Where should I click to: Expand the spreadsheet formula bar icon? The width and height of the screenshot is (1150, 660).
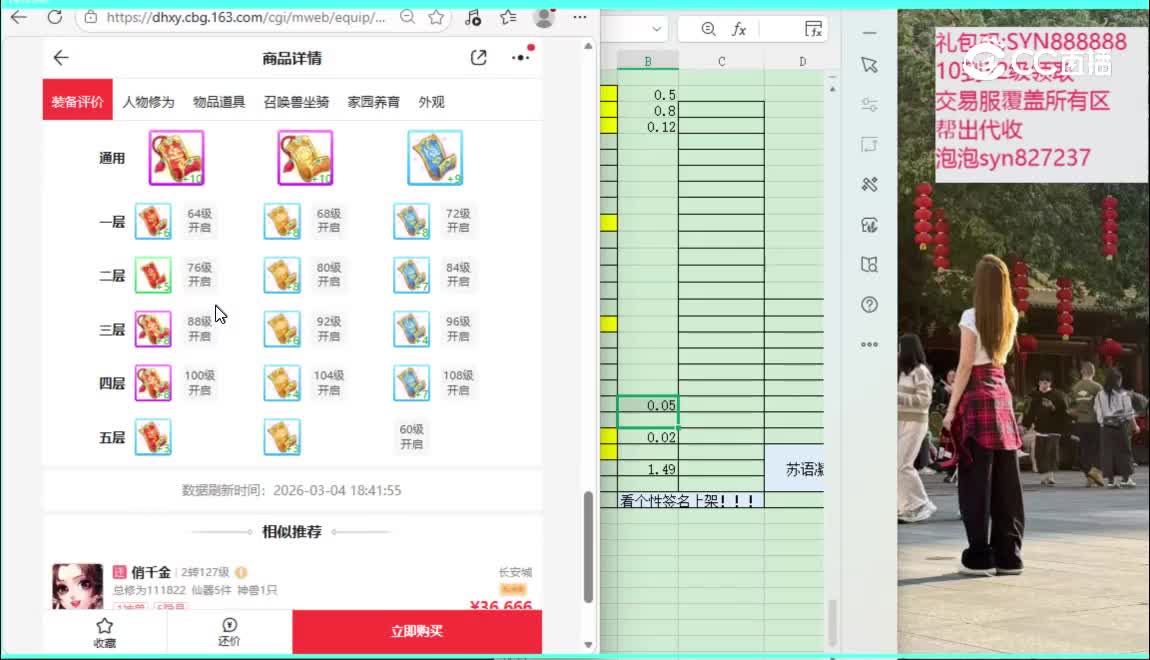pos(813,29)
